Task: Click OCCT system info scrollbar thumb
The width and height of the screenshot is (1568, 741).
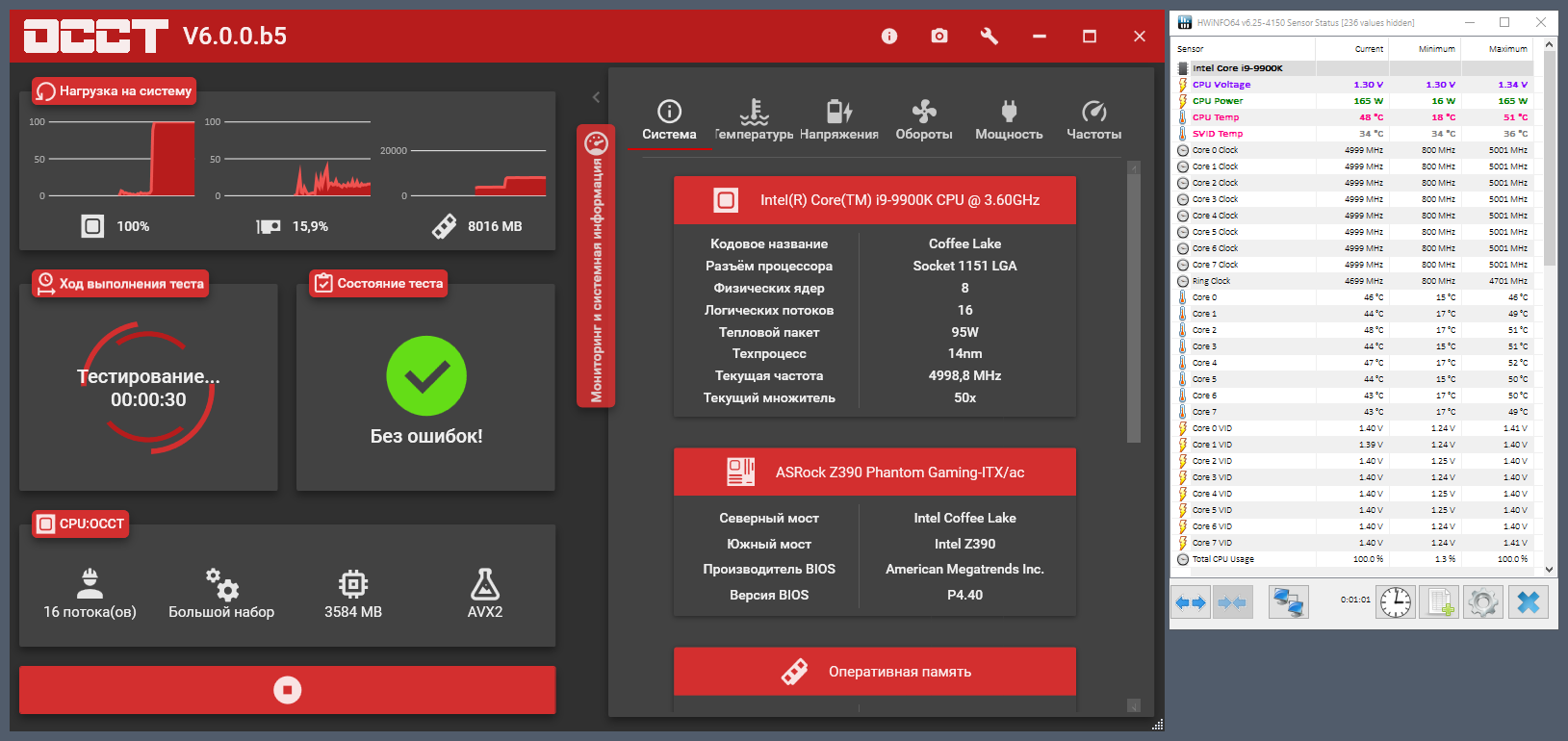Action: [x=1133, y=308]
